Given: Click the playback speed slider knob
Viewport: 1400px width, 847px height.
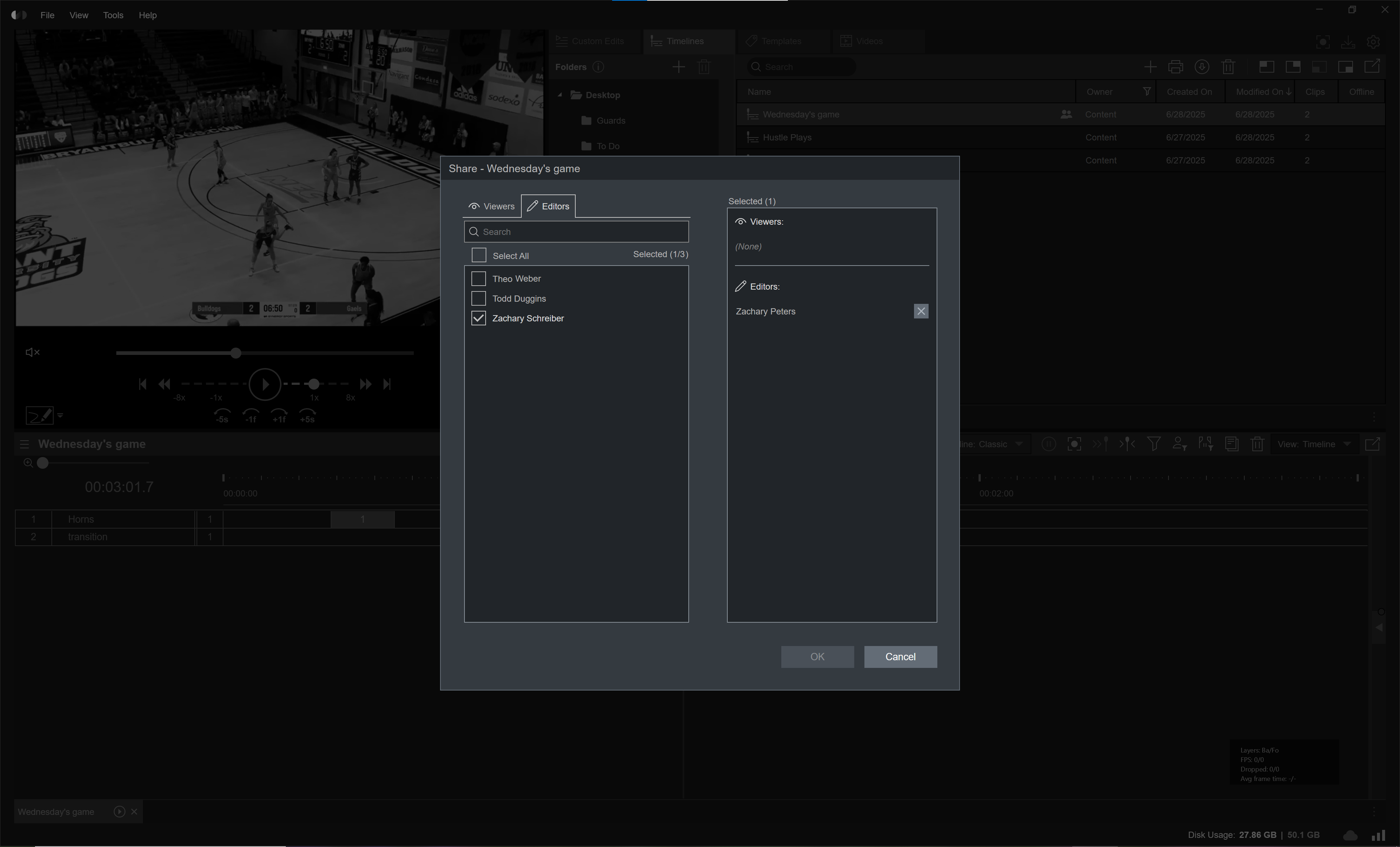Looking at the screenshot, I should 314,384.
